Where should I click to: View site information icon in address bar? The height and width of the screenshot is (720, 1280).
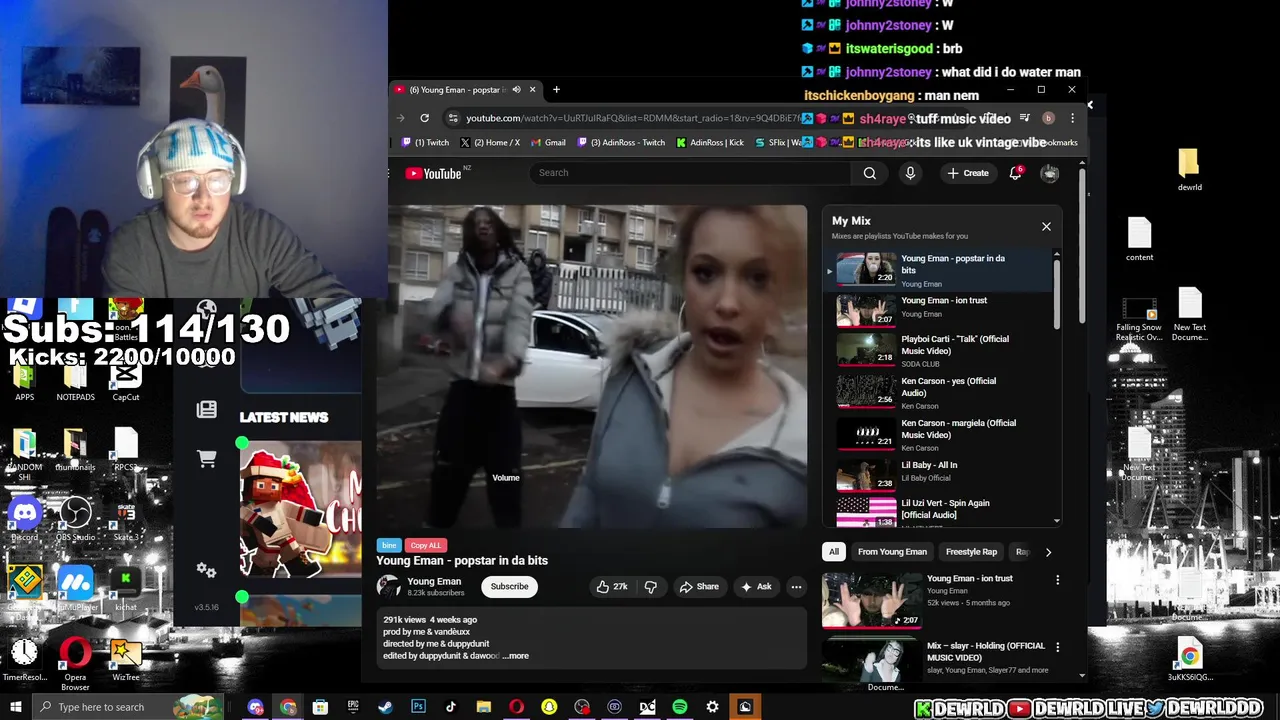[x=453, y=118]
